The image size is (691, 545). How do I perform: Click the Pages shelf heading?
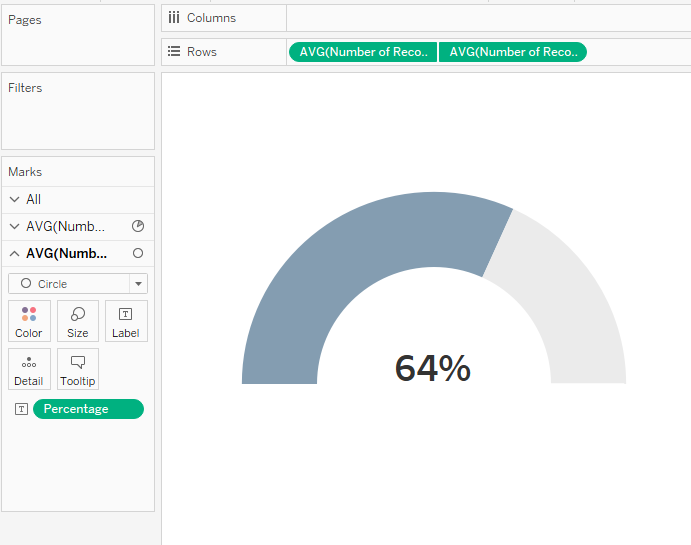click(25, 20)
